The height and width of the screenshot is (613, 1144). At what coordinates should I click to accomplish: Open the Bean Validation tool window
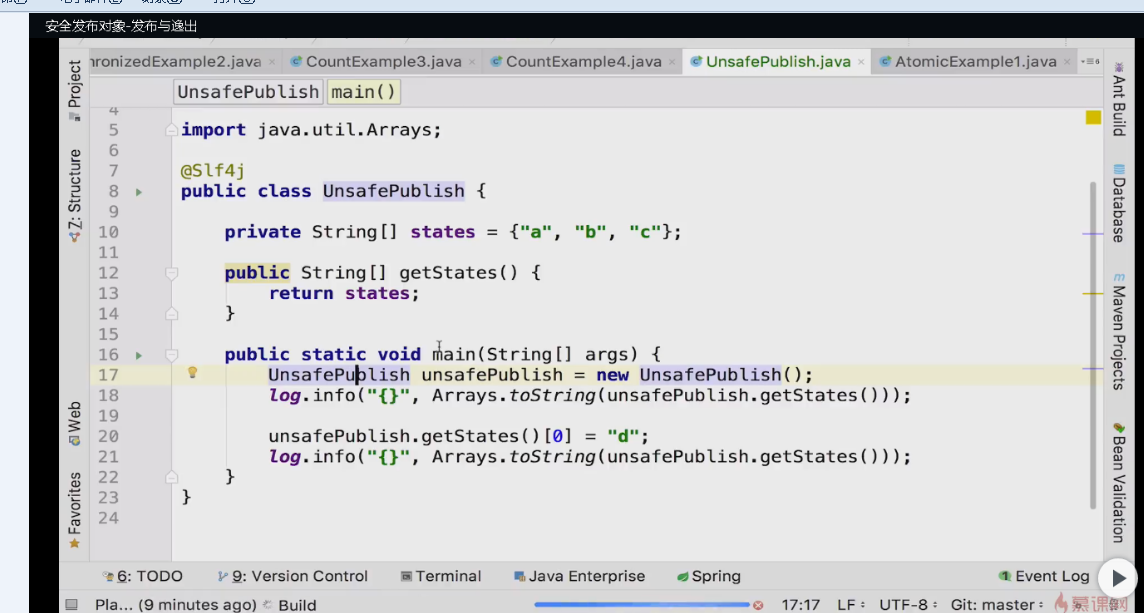(x=1118, y=482)
